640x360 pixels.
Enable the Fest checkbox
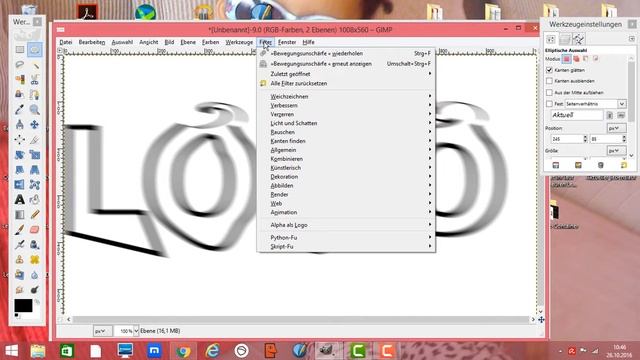coord(549,104)
